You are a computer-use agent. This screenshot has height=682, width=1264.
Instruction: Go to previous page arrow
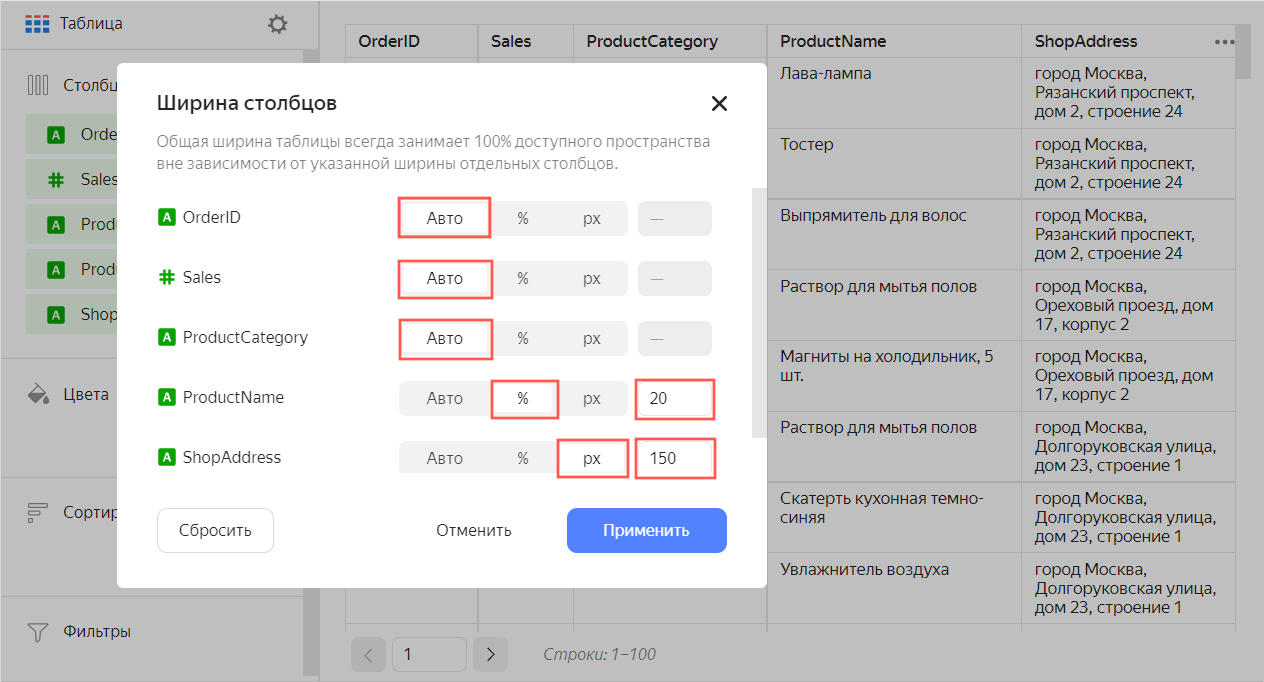(368, 655)
